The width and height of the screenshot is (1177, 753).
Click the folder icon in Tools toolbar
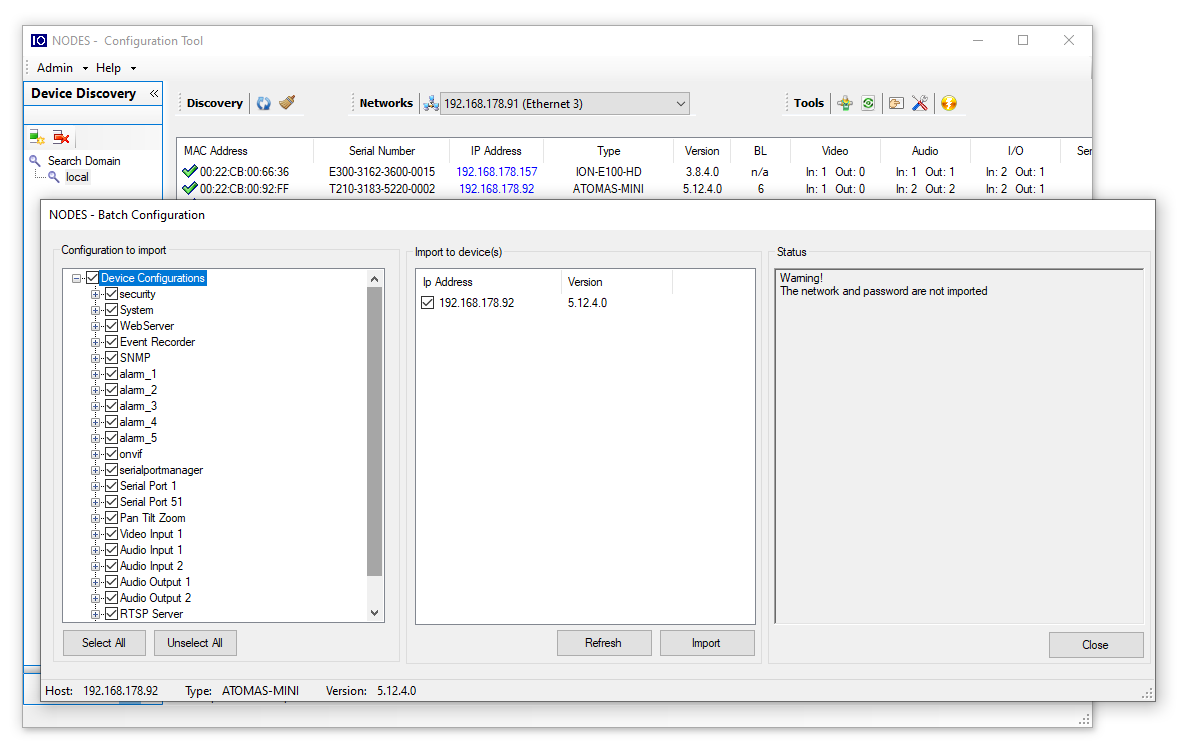896,103
